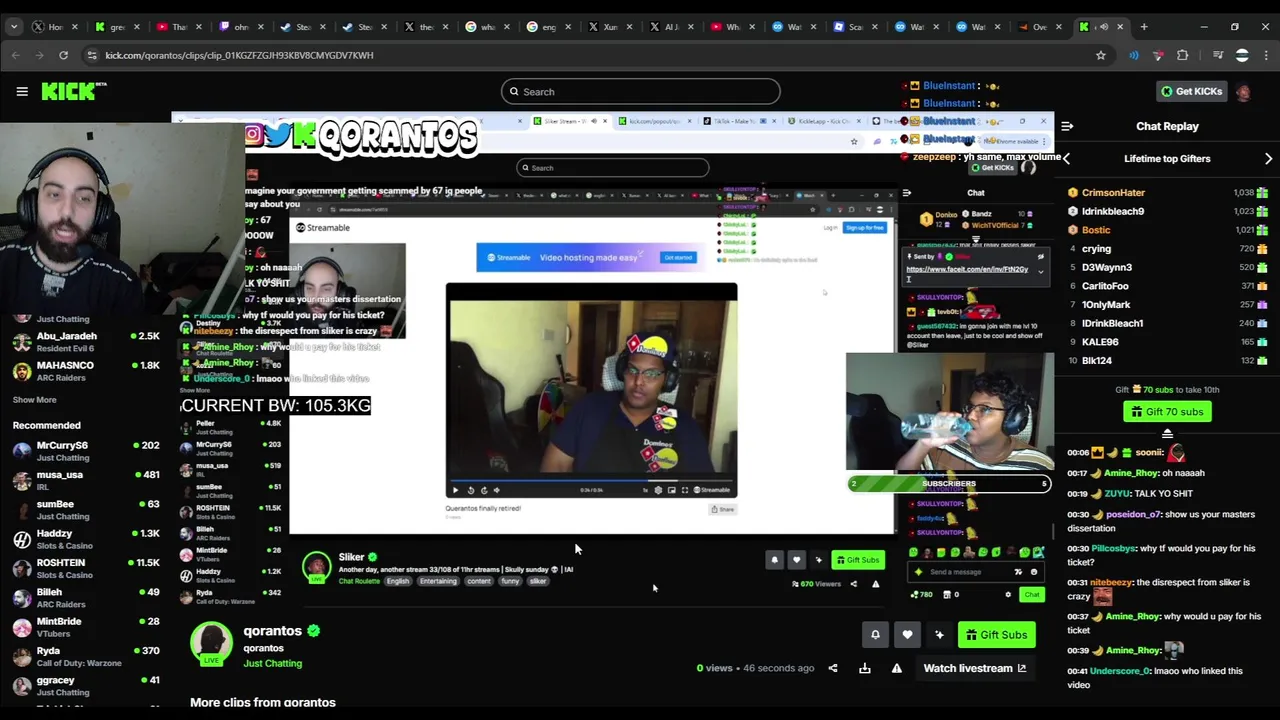Click nitebeezy username in chat replay
Image resolution: width=1280 pixels, height=720 pixels.
(x=1112, y=582)
